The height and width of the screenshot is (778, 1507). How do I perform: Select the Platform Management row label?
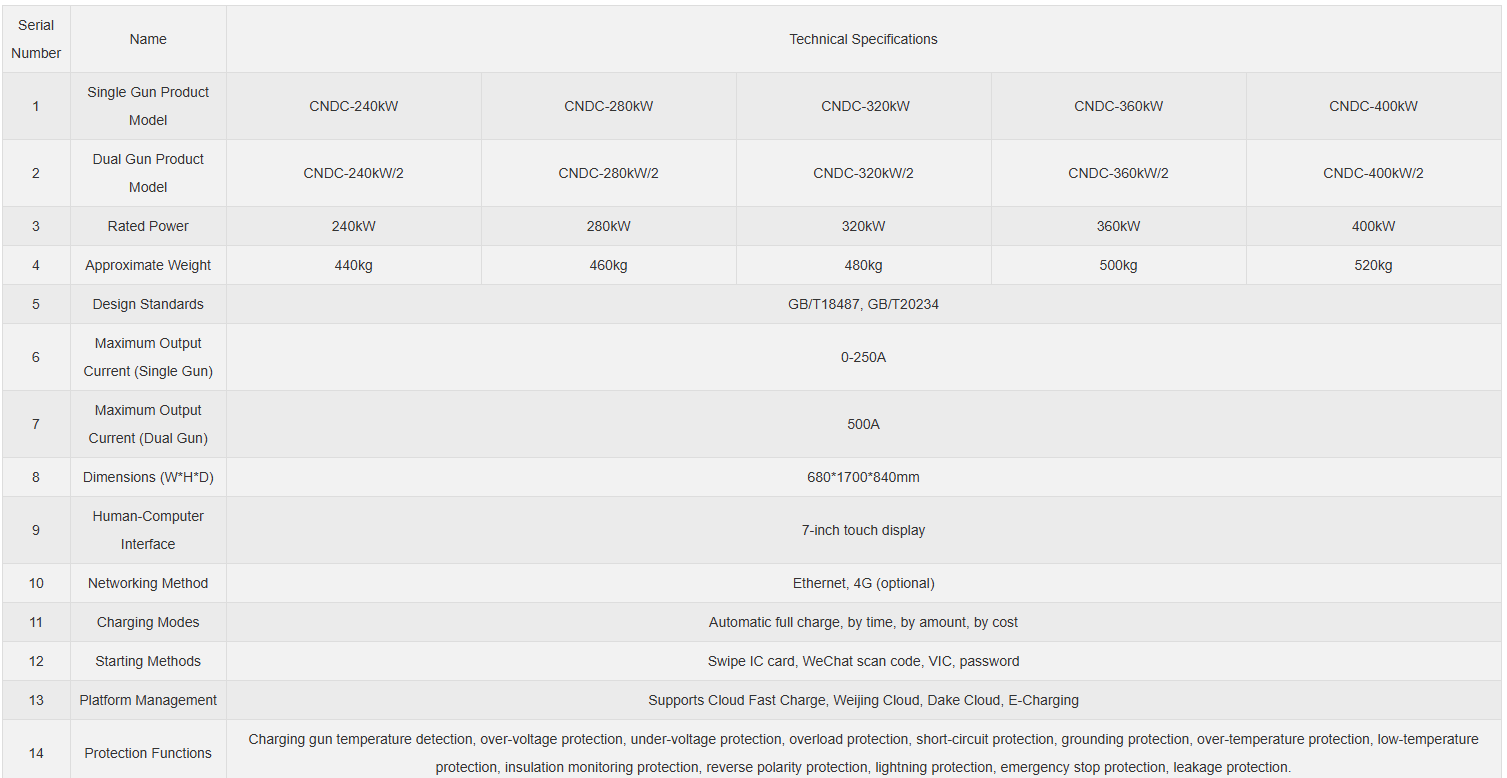pyautogui.click(x=148, y=700)
